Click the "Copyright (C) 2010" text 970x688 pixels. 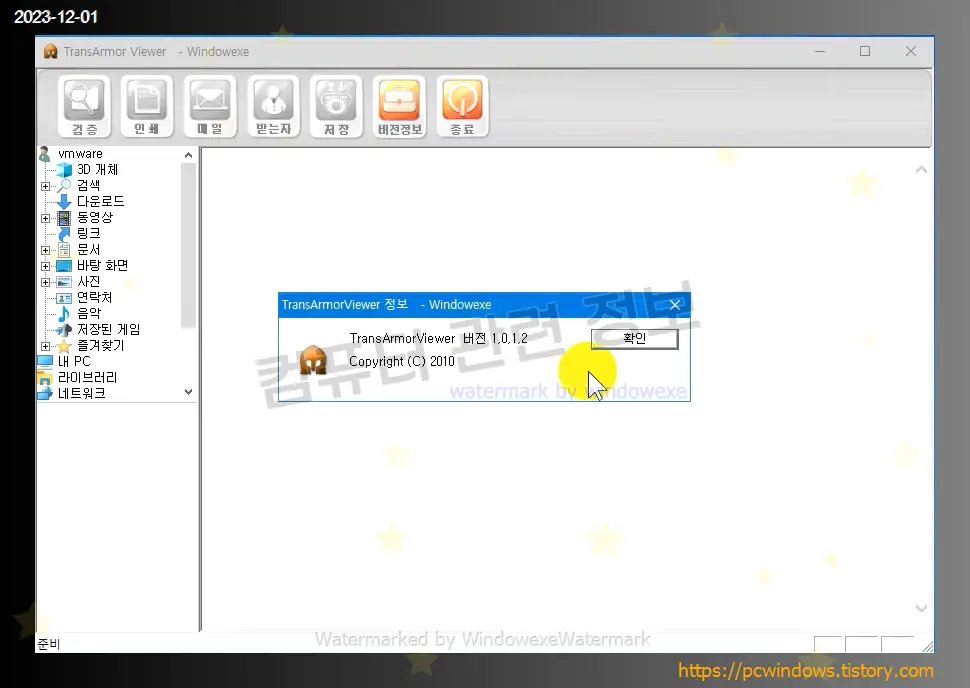click(401, 361)
